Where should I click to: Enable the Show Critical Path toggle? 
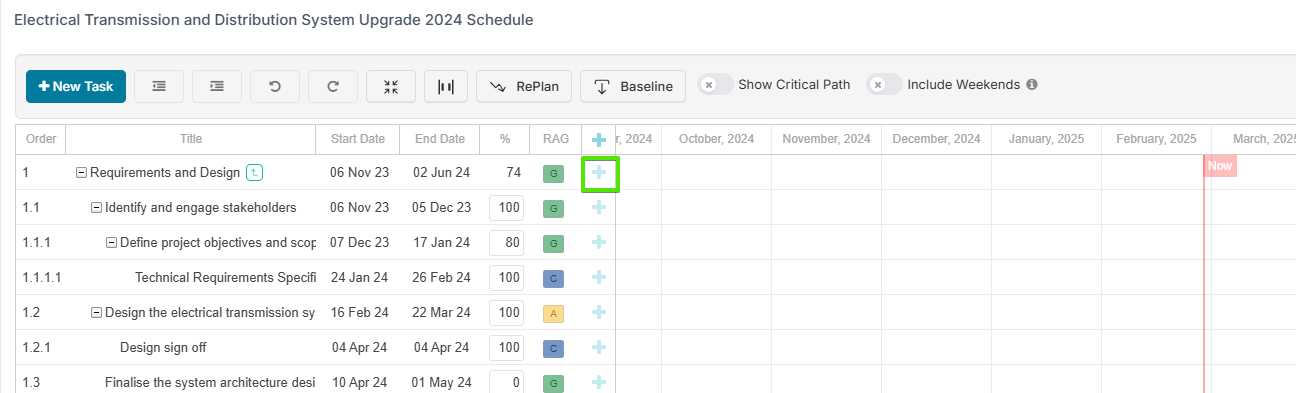(715, 85)
